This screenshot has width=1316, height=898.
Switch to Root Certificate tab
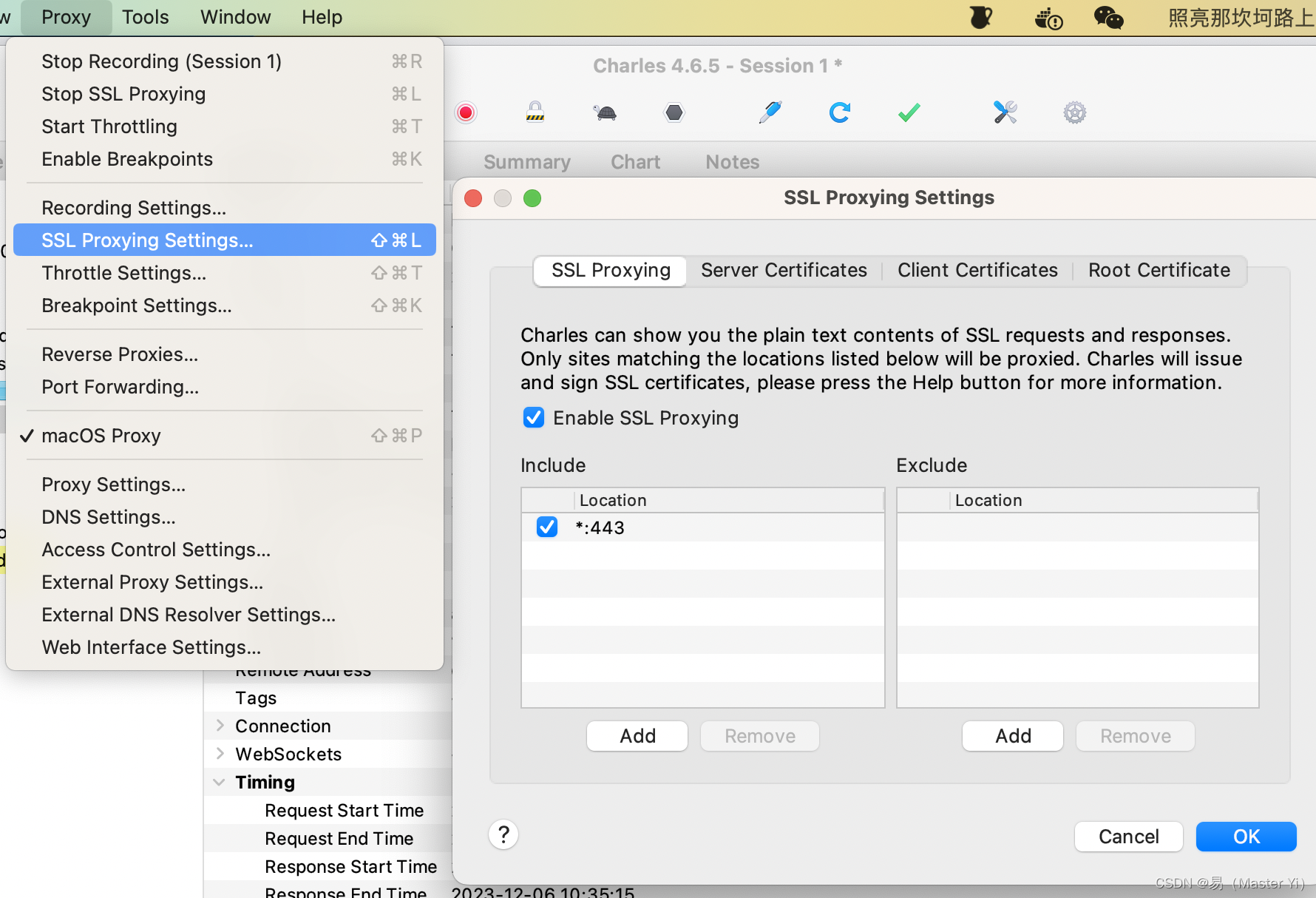pyautogui.click(x=1159, y=270)
